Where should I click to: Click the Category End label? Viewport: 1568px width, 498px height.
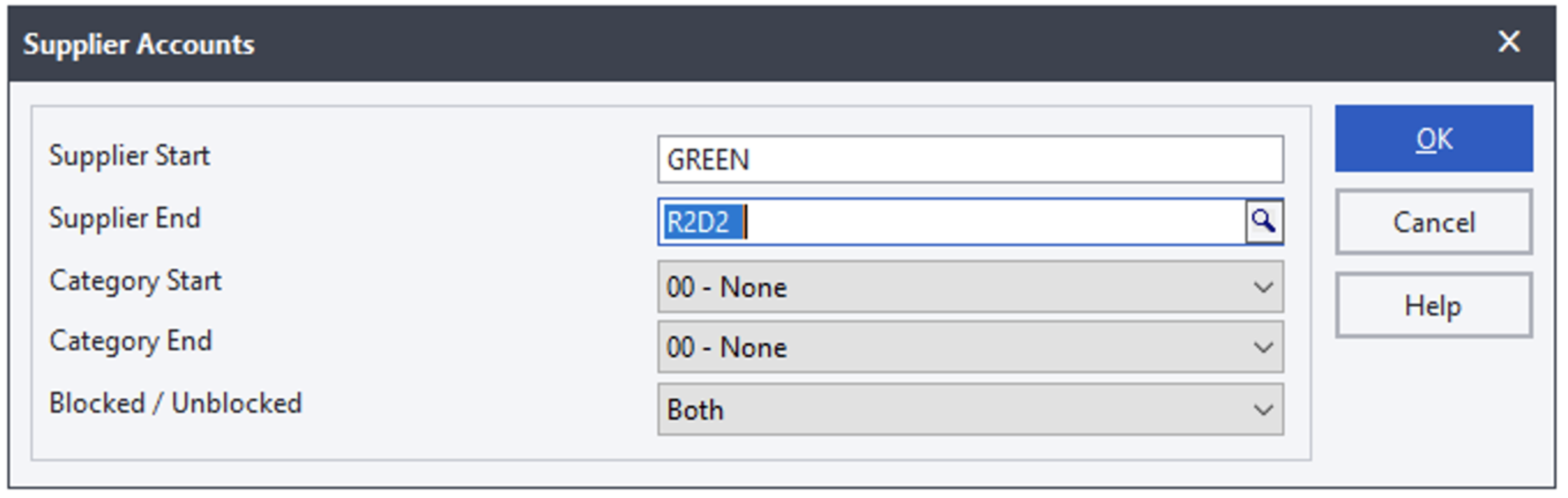click(x=131, y=342)
